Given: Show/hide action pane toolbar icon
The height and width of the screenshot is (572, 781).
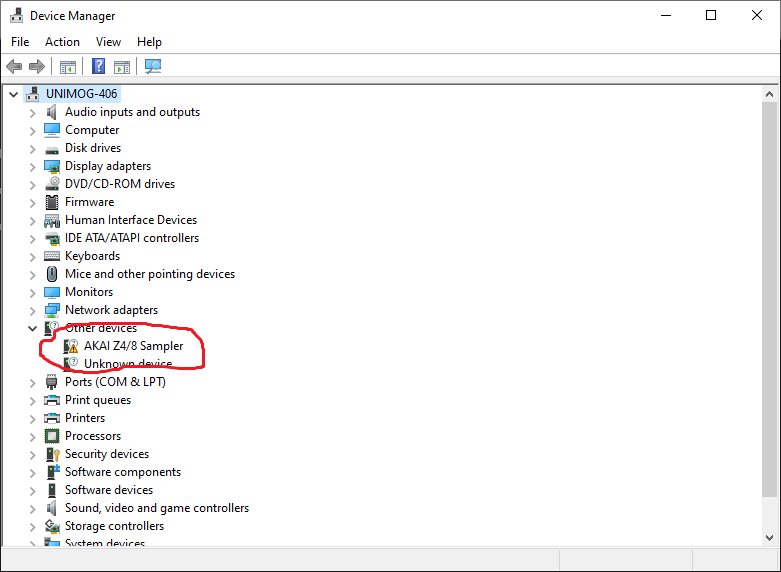Looking at the screenshot, I should [x=122, y=66].
